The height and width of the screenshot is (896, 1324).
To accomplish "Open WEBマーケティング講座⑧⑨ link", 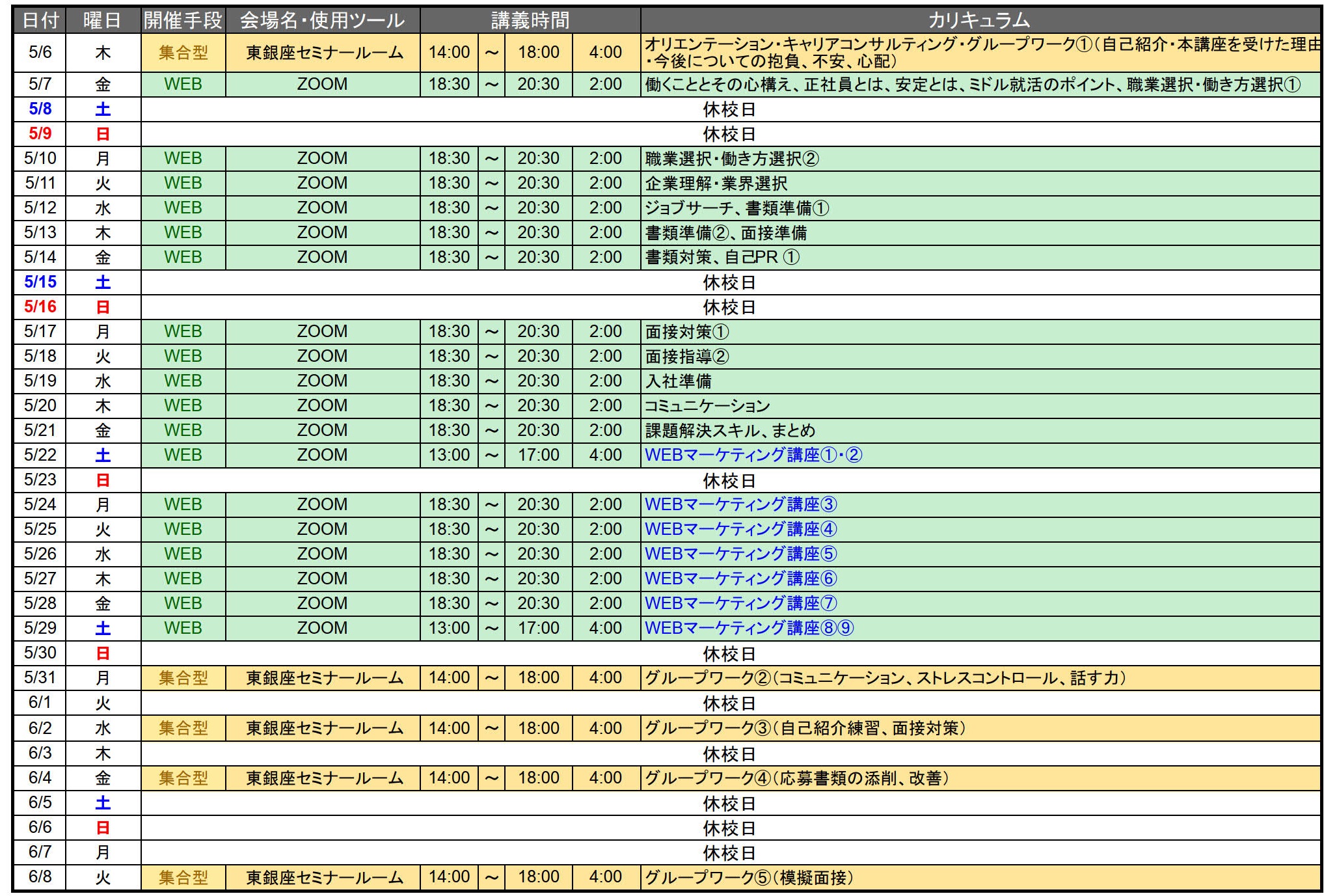I will (750, 629).
